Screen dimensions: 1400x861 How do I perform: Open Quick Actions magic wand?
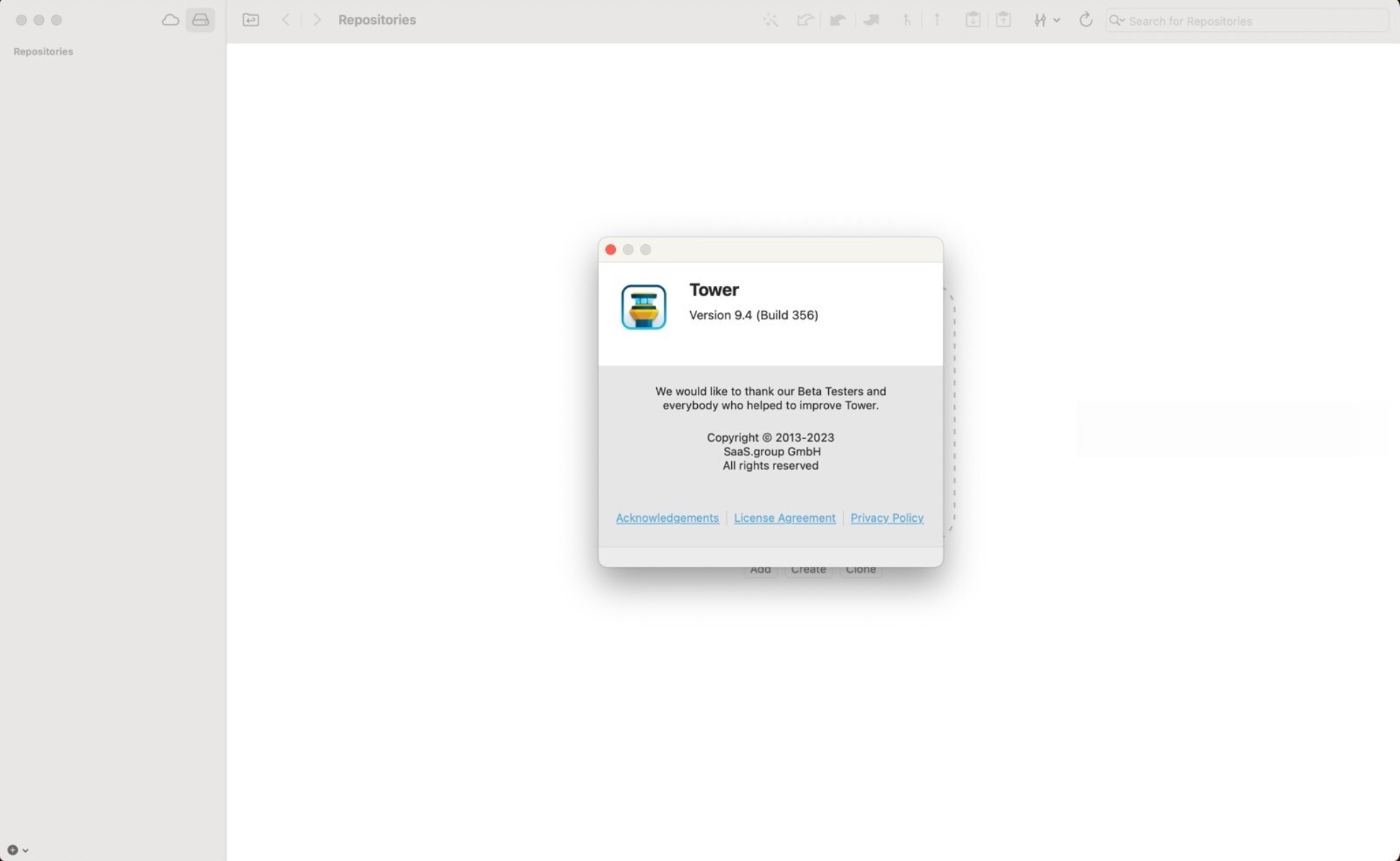pyautogui.click(x=771, y=21)
